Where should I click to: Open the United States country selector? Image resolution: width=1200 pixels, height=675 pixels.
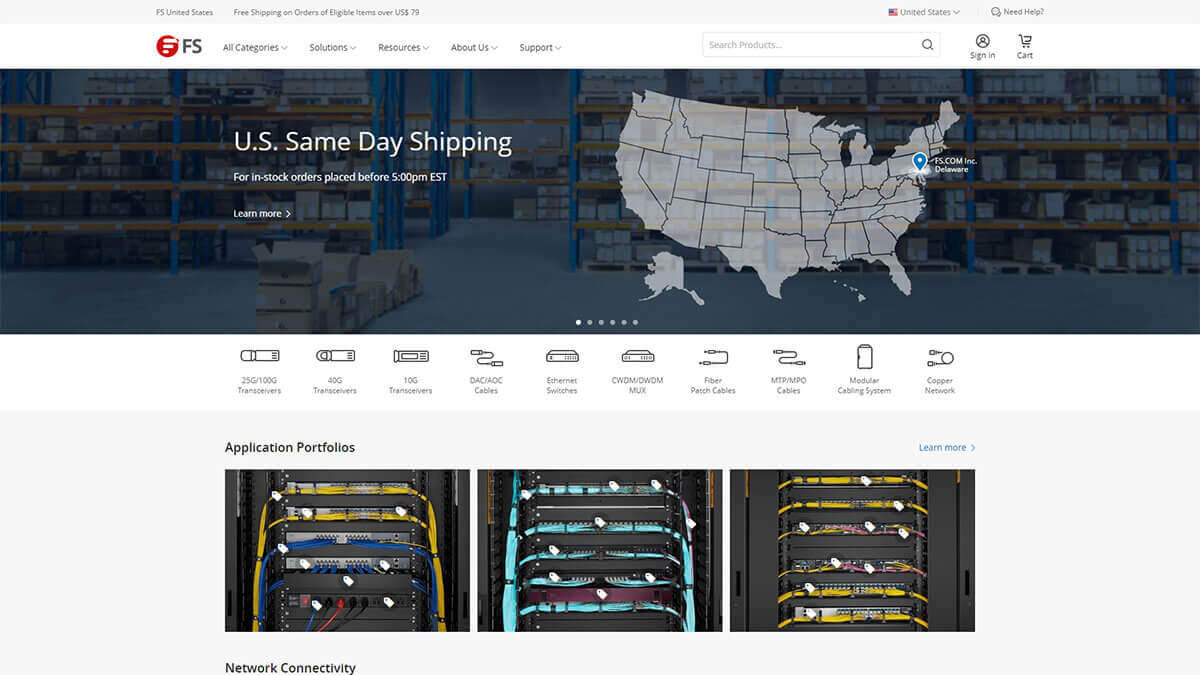tap(924, 12)
